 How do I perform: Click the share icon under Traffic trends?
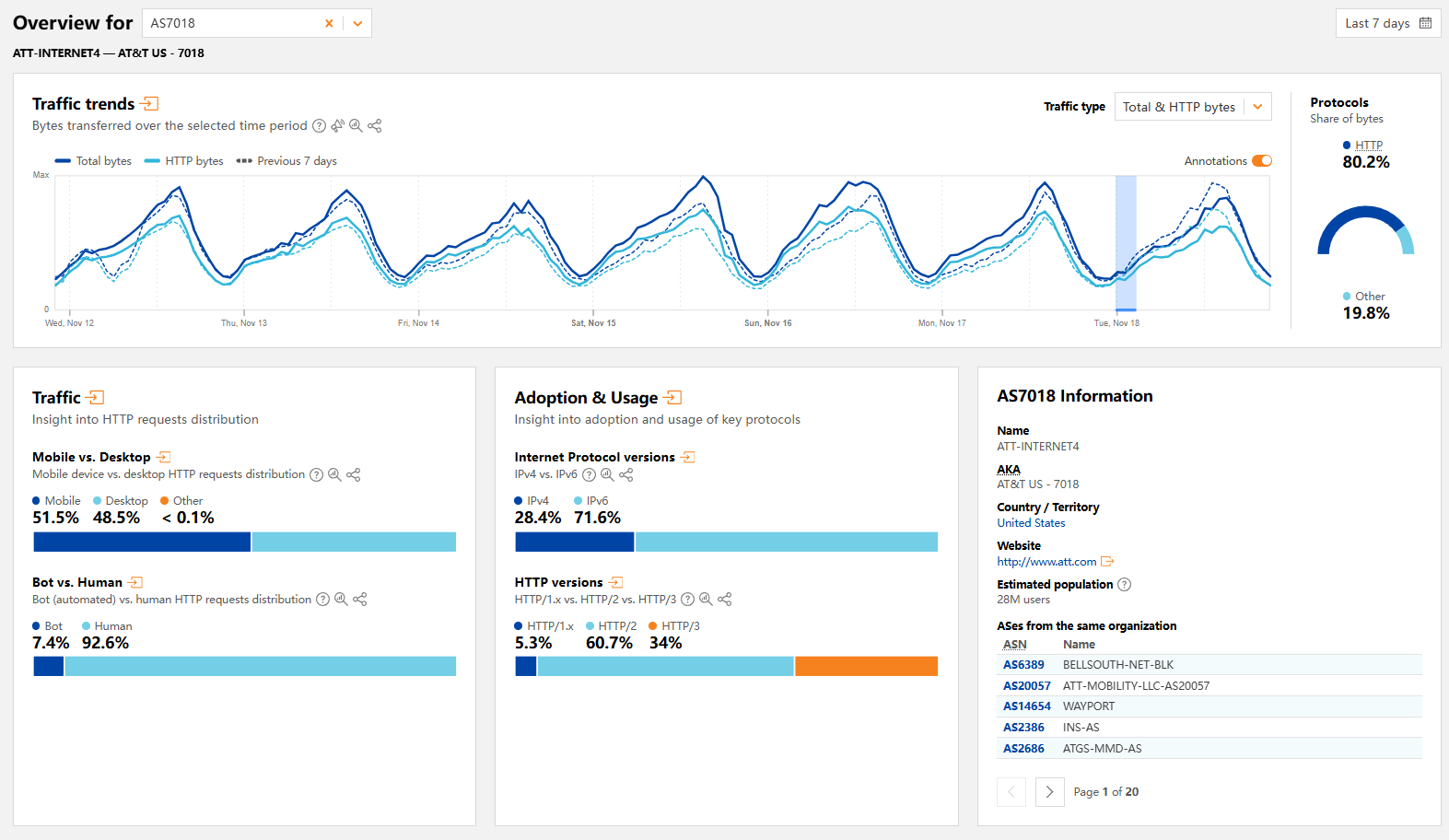pos(374,126)
